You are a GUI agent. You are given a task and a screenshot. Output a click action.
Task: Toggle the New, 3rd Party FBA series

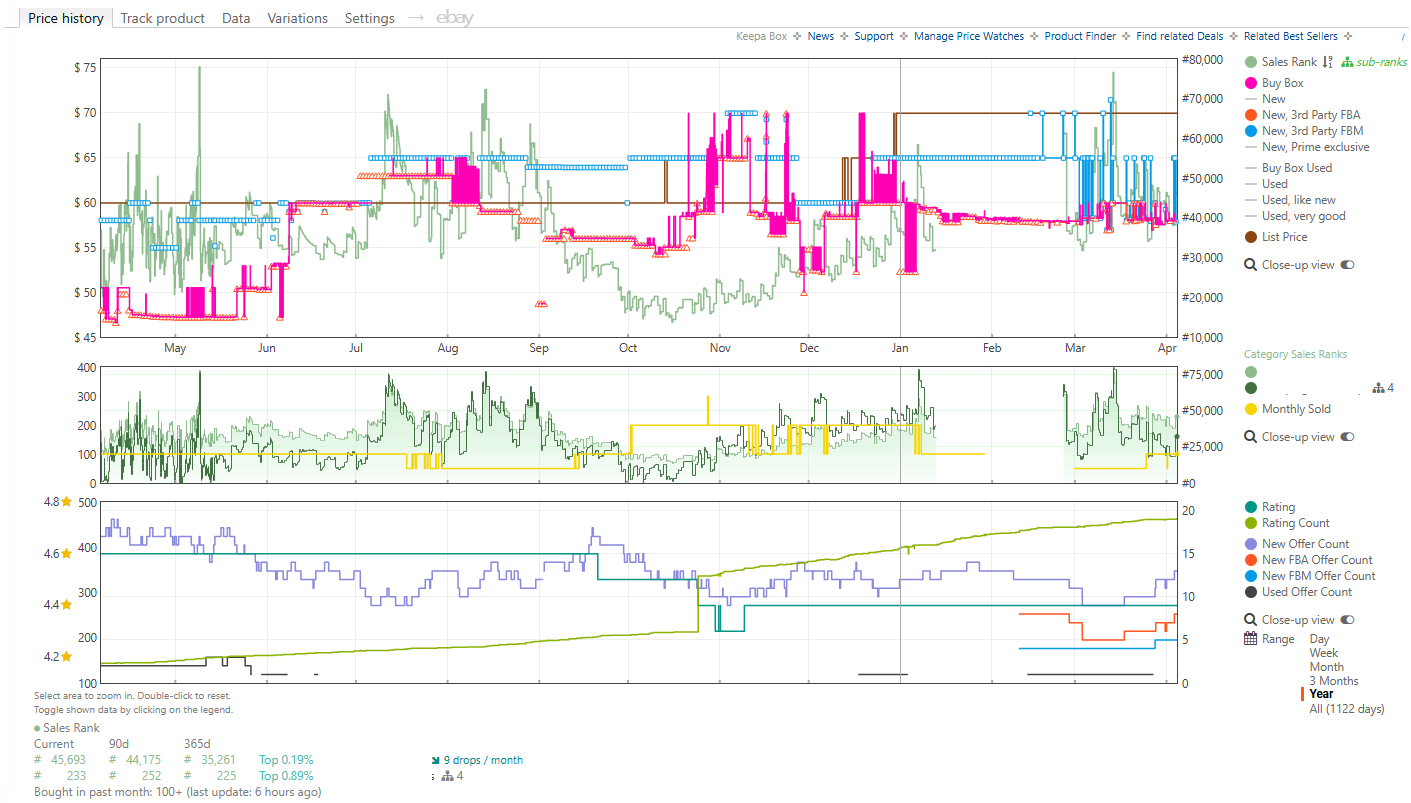(x=1303, y=115)
